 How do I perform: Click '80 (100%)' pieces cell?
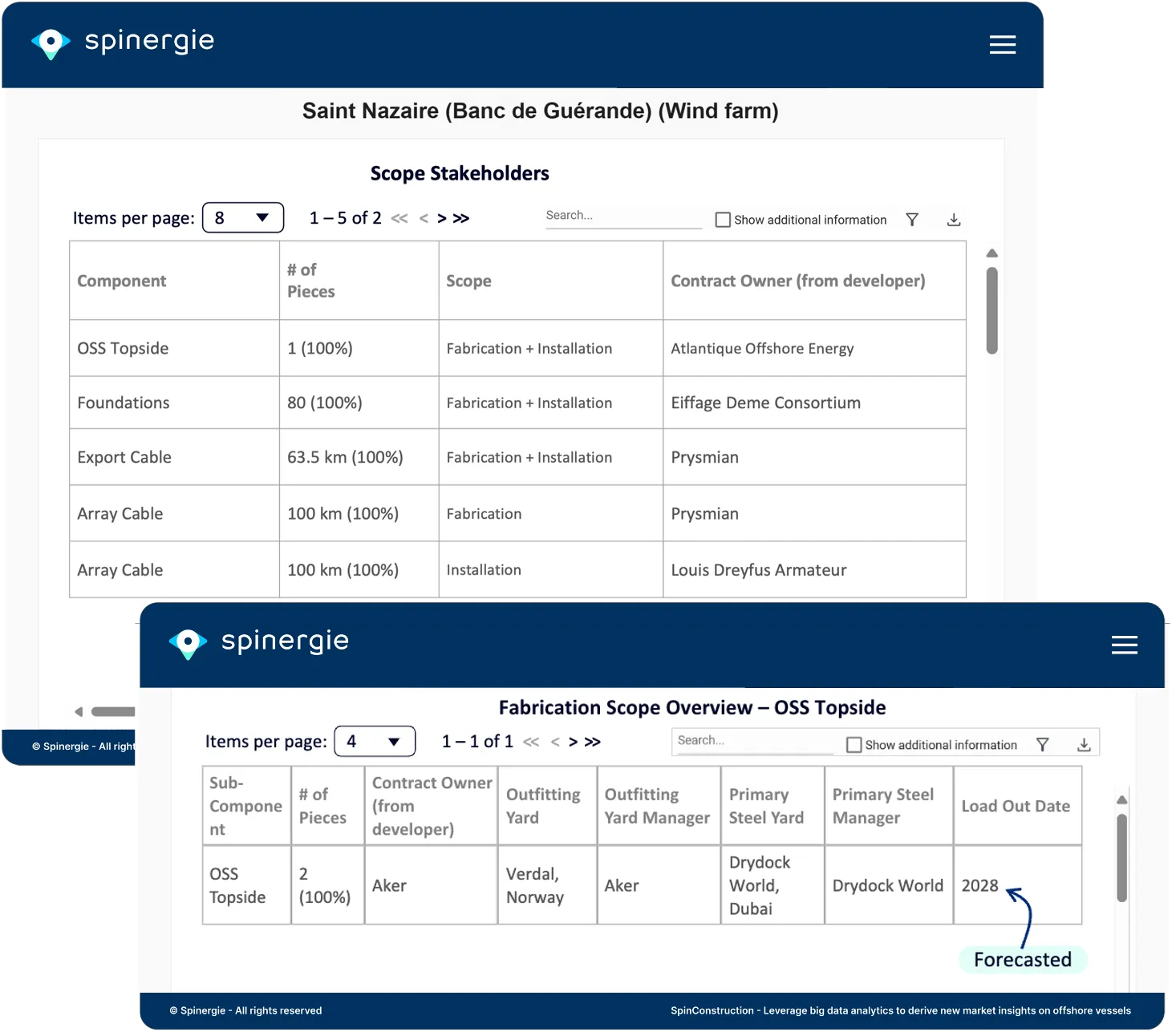(359, 403)
